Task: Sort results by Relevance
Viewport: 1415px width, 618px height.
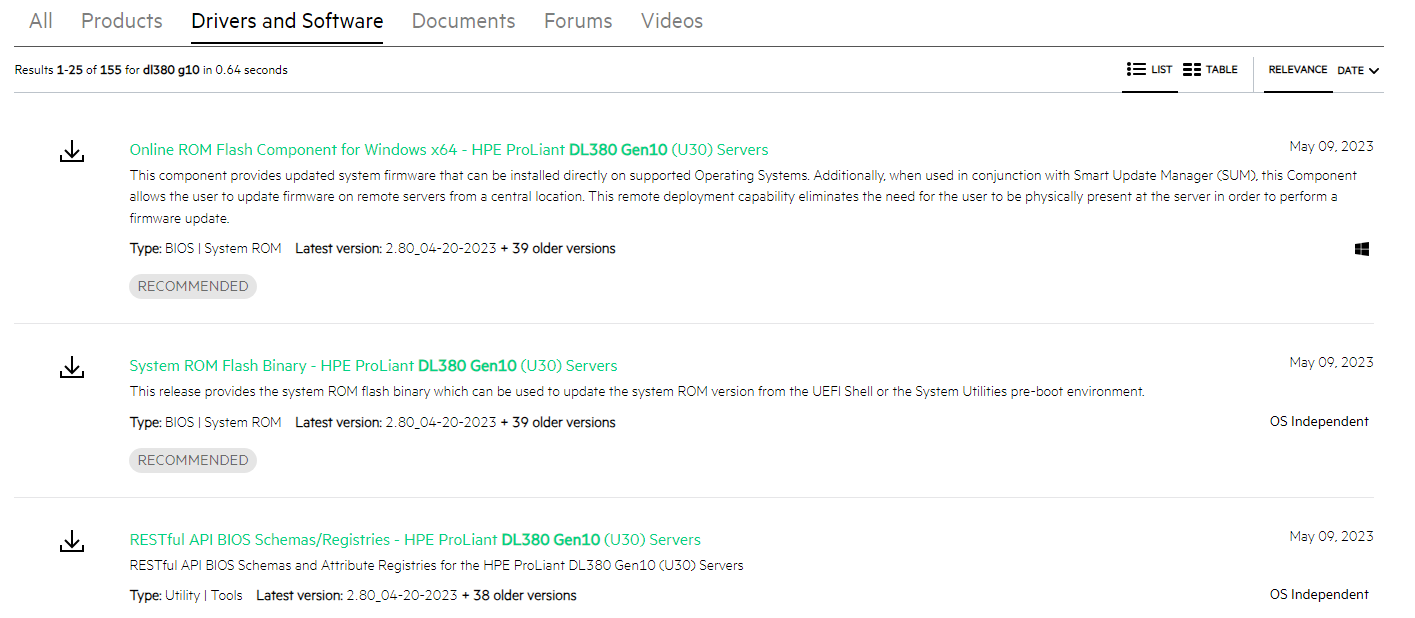Action: click(x=1298, y=70)
